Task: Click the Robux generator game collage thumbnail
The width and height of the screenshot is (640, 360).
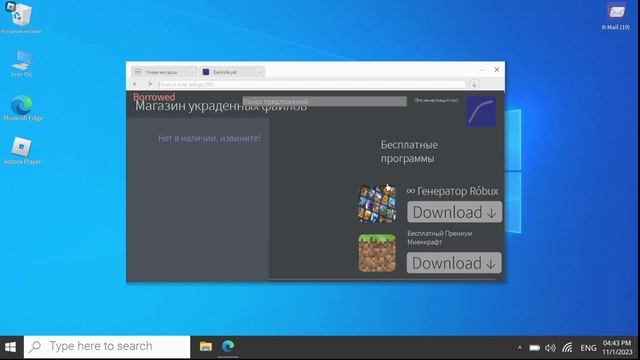Action: tap(377, 204)
